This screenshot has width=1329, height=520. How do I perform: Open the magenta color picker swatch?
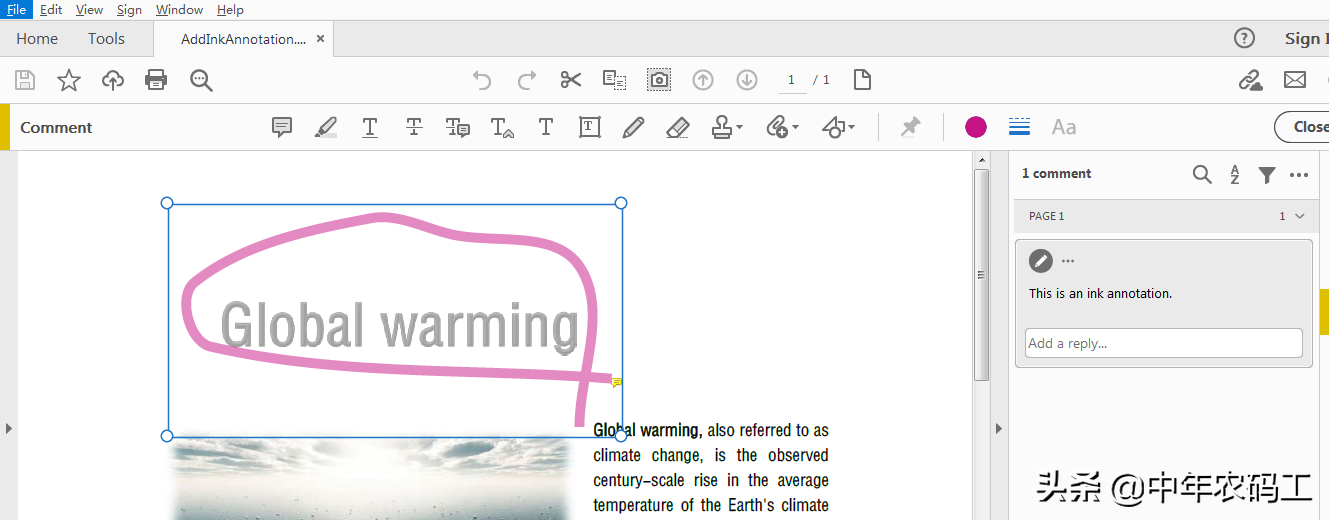tap(976, 127)
